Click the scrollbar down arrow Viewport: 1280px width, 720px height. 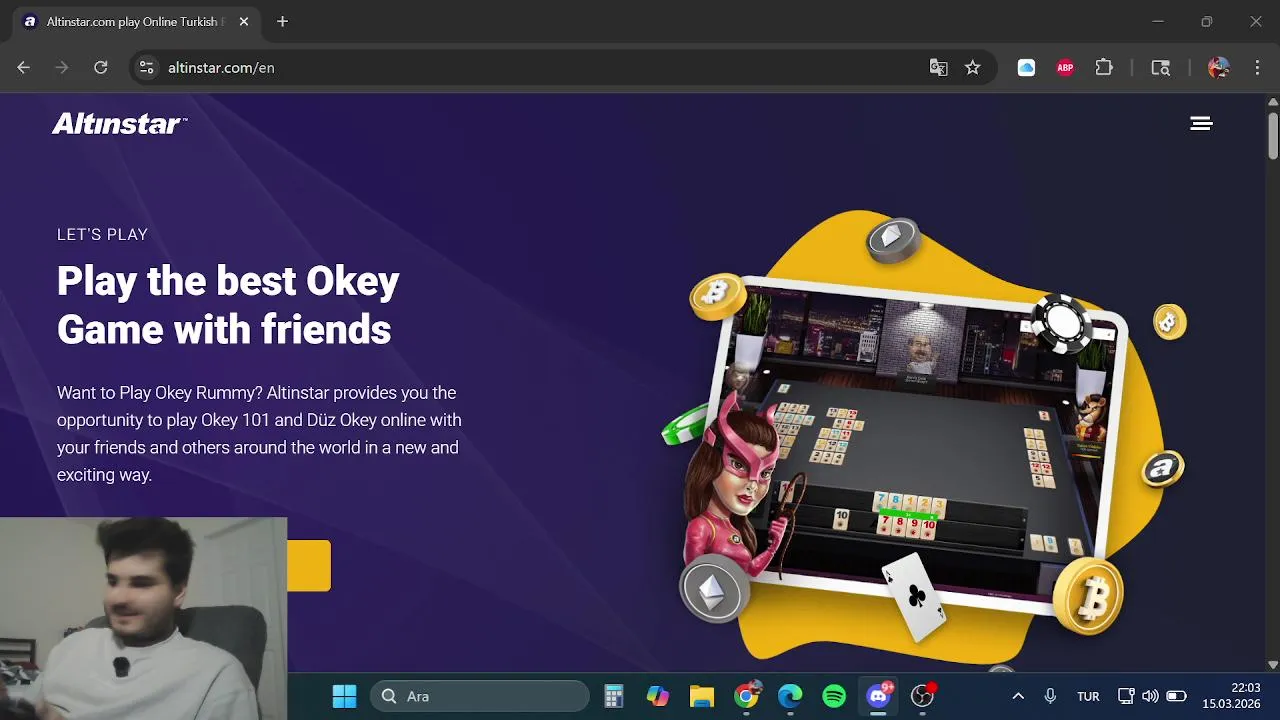[1273, 664]
